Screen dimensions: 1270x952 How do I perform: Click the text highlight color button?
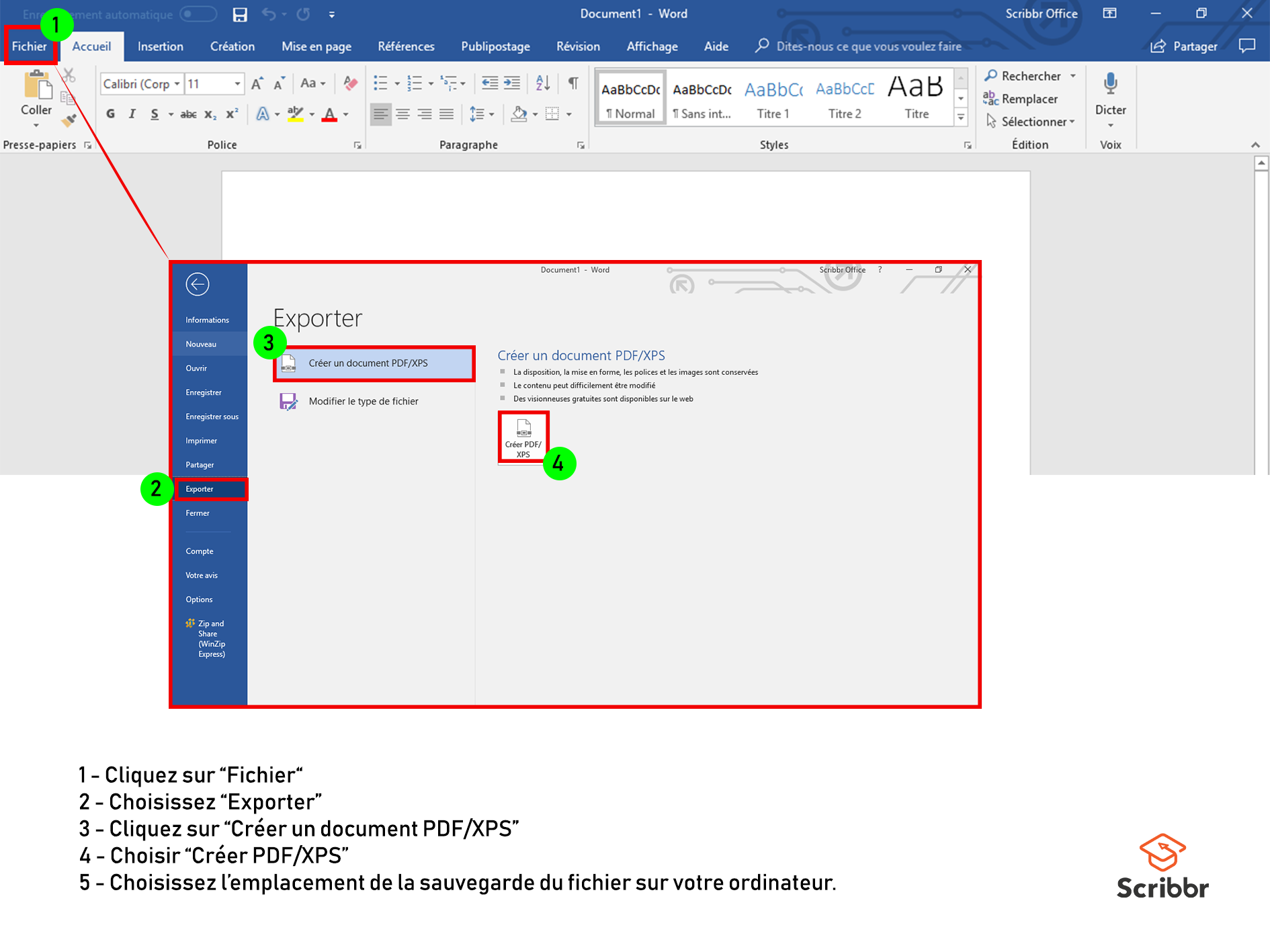[x=296, y=114]
